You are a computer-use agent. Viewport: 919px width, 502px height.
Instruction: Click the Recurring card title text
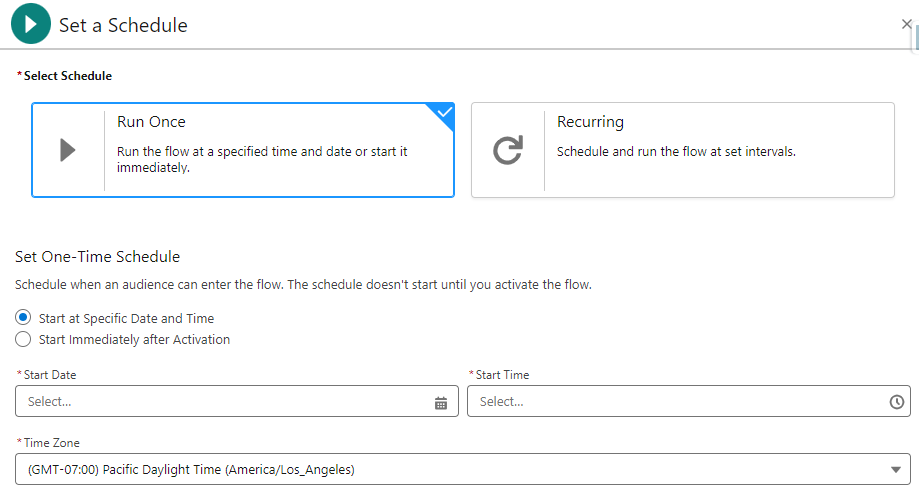click(590, 122)
